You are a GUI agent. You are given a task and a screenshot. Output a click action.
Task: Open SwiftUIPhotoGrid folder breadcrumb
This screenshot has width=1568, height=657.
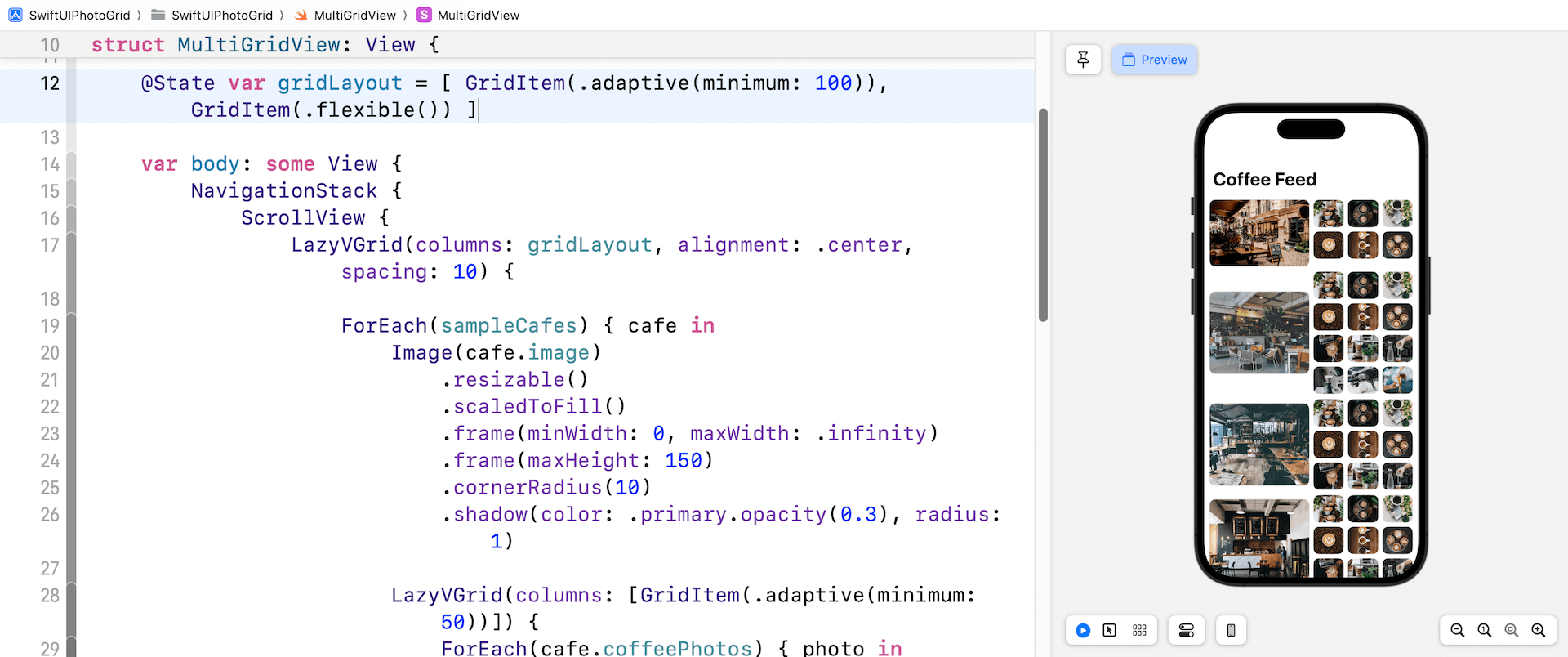[x=212, y=15]
